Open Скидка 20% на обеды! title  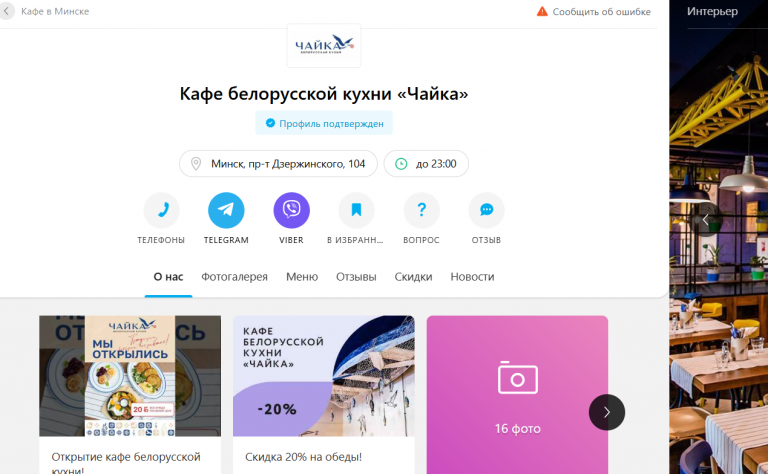pos(303,457)
